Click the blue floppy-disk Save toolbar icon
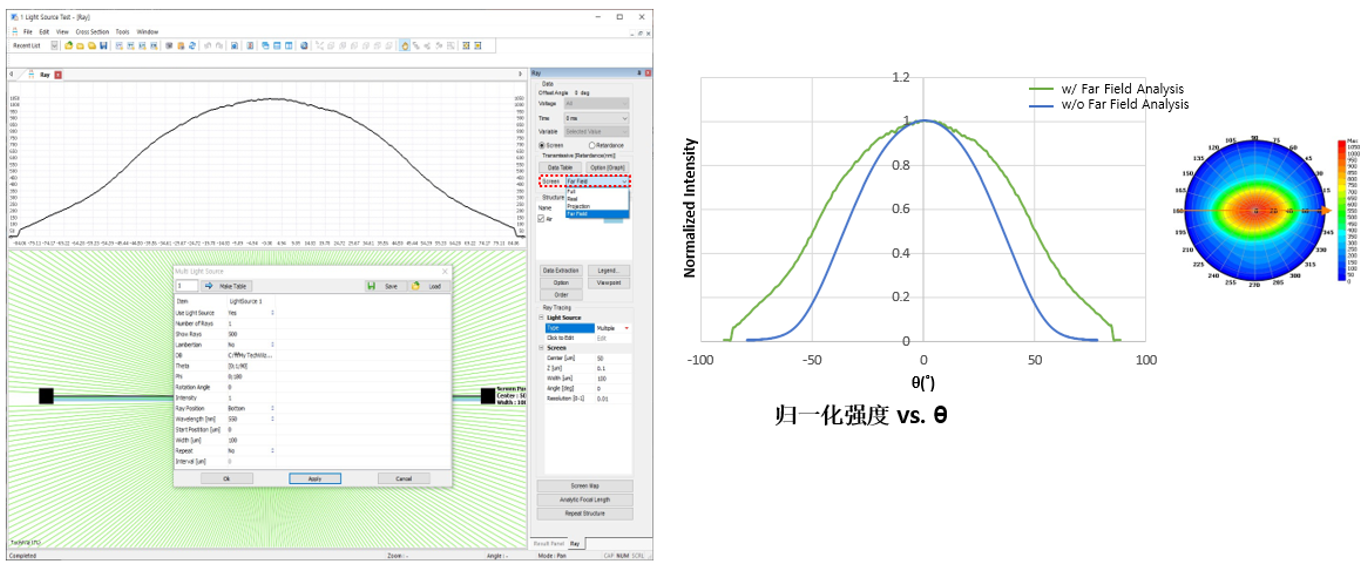This screenshot has height=571, width=1368. coord(104,45)
